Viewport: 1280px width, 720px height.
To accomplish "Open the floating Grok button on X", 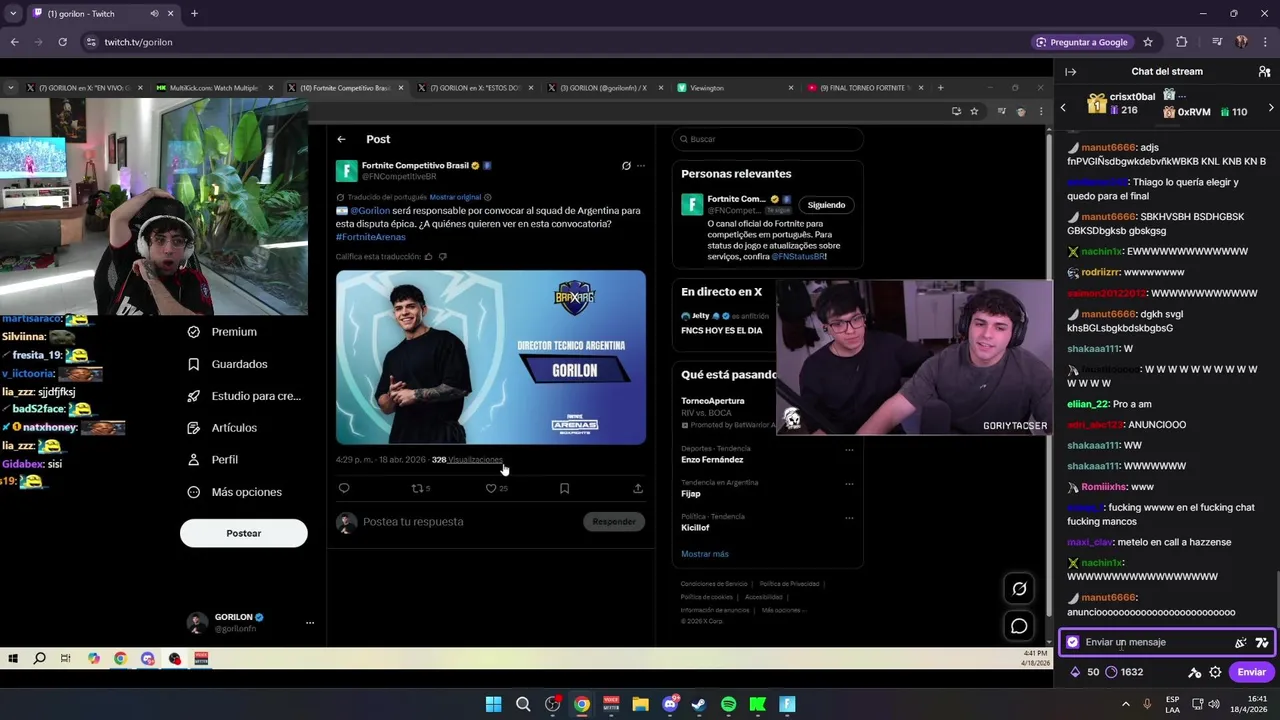I will [1019, 589].
